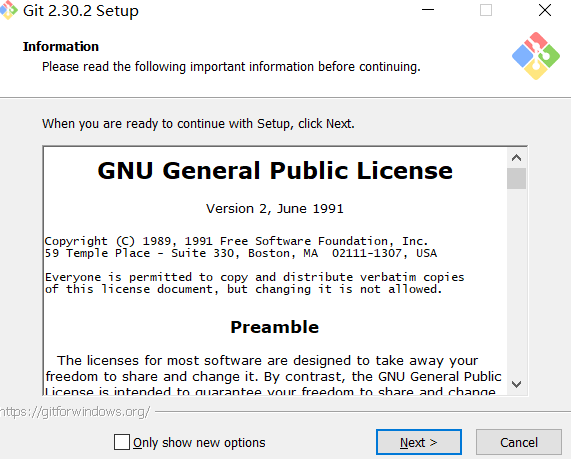Click the 'When you are ready to continue' text

[198, 124]
